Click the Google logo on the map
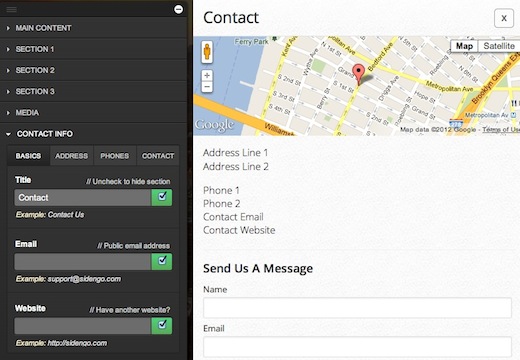Image resolution: width=520 pixels, height=360 pixels. click(214, 125)
